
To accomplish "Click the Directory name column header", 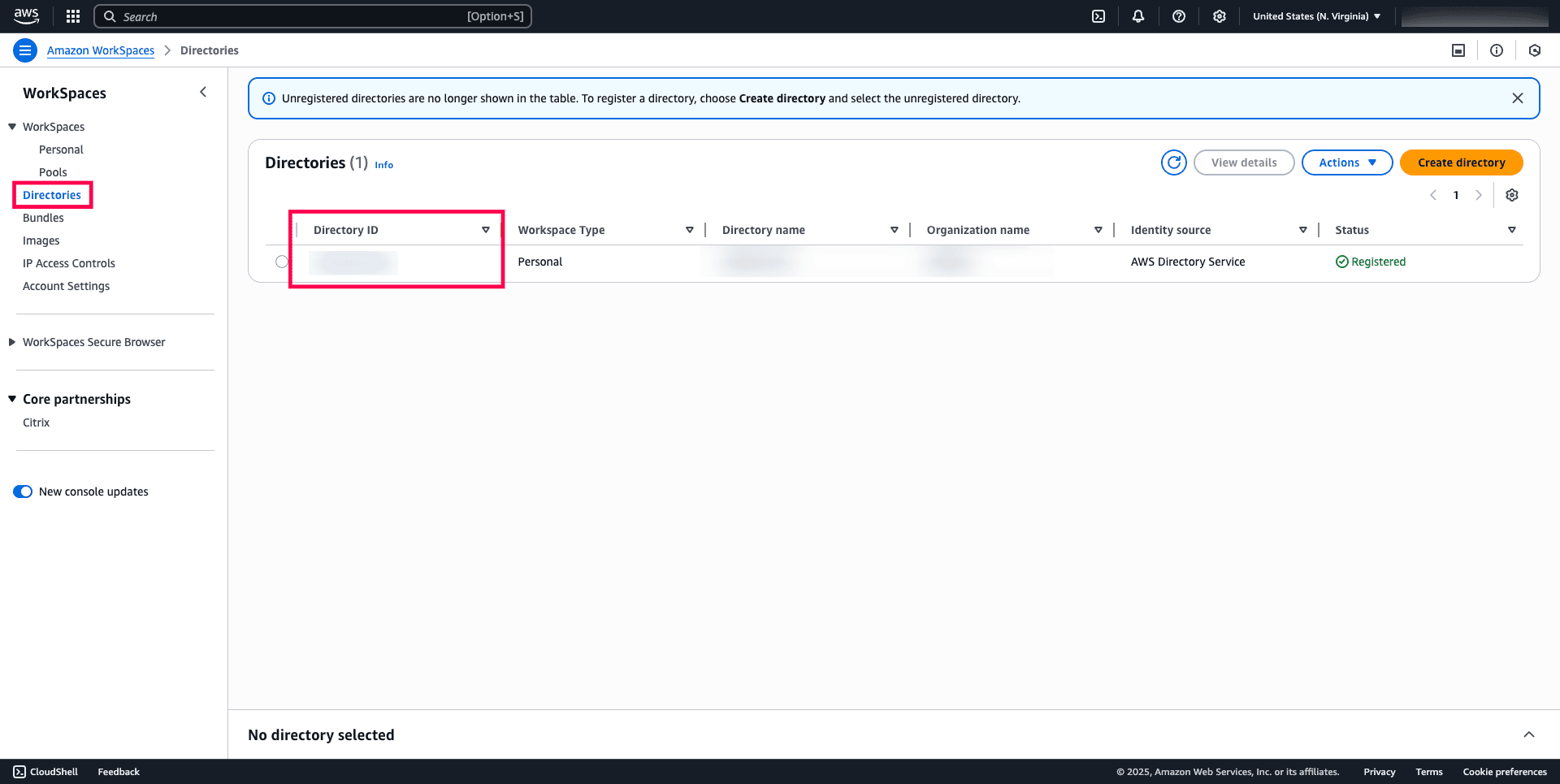I will click(x=764, y=230).
